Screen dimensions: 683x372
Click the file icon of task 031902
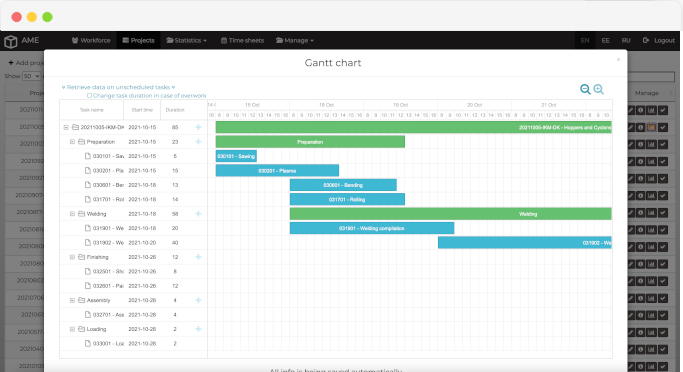pos(88,242)
